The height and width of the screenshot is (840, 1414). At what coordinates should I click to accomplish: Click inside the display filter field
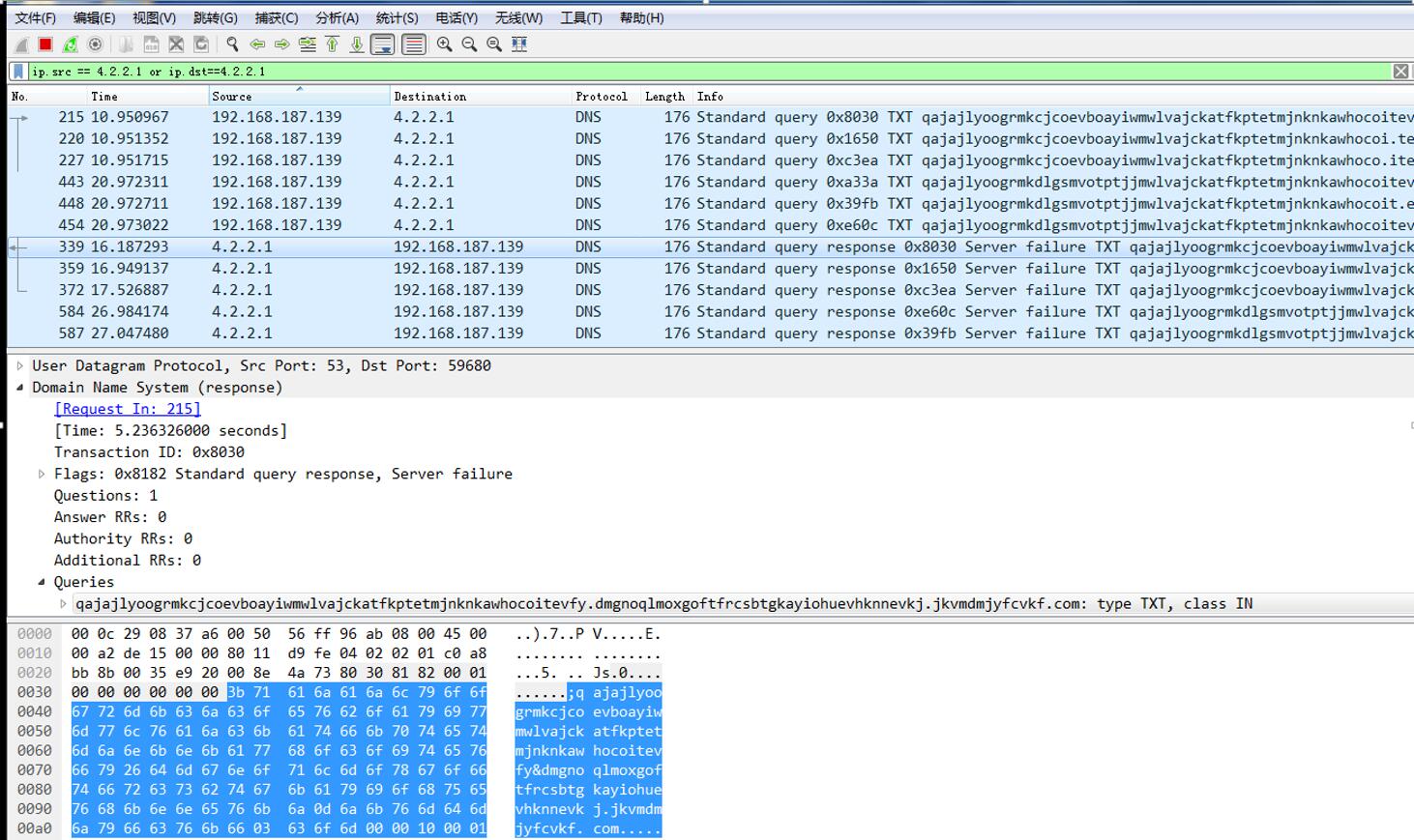click(677, 72)
